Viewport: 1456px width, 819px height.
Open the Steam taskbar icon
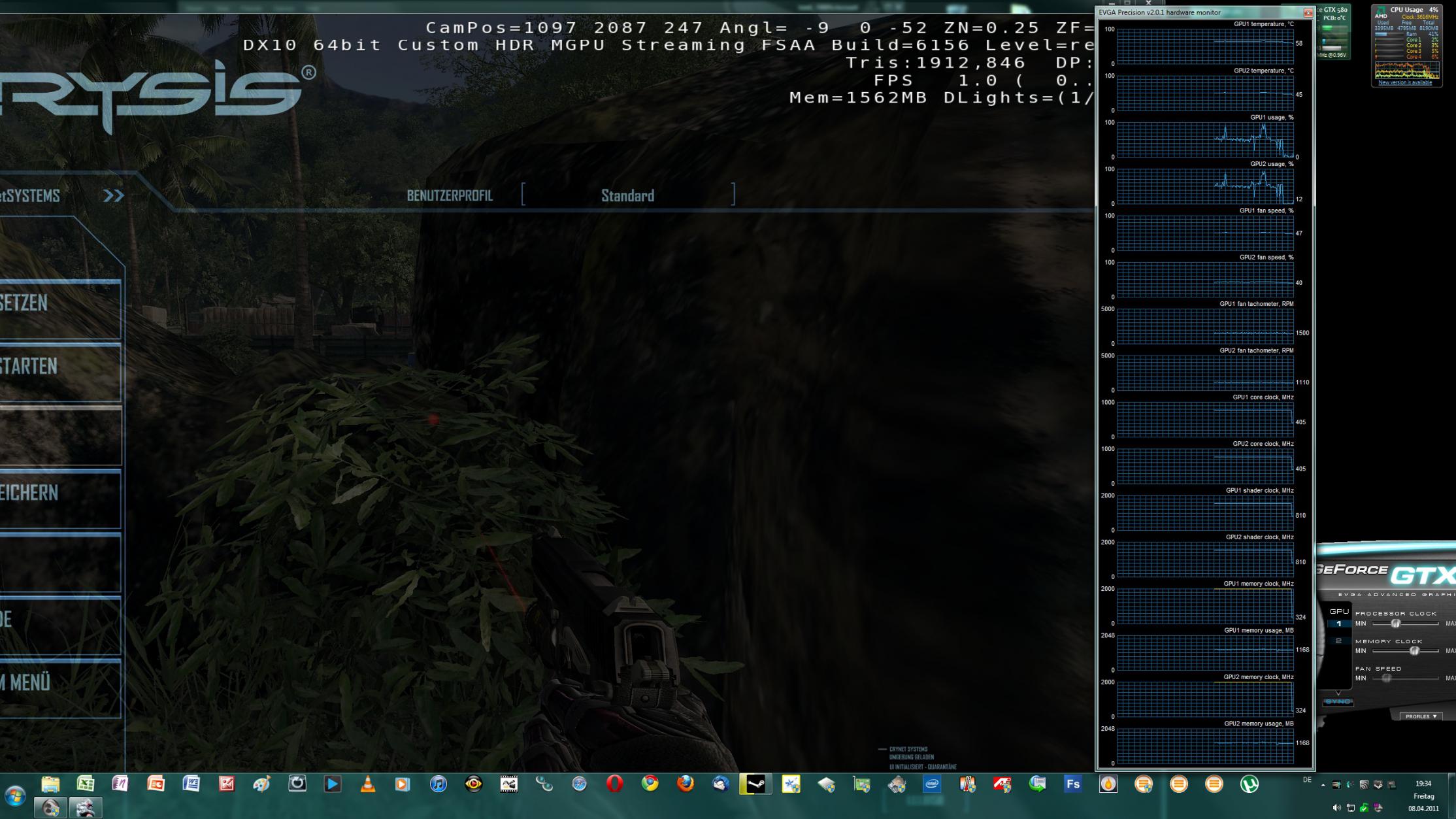tap(755, 784)
